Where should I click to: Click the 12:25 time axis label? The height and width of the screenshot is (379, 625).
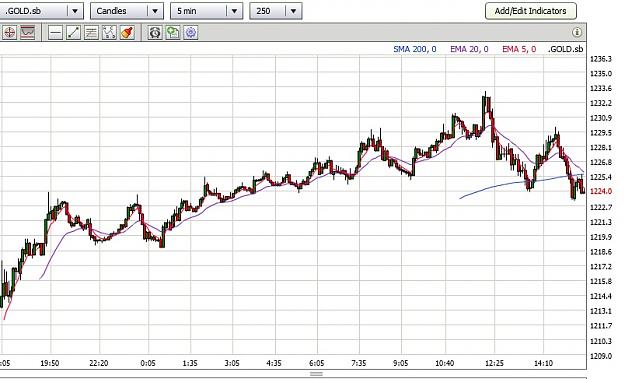click(494, 363)
